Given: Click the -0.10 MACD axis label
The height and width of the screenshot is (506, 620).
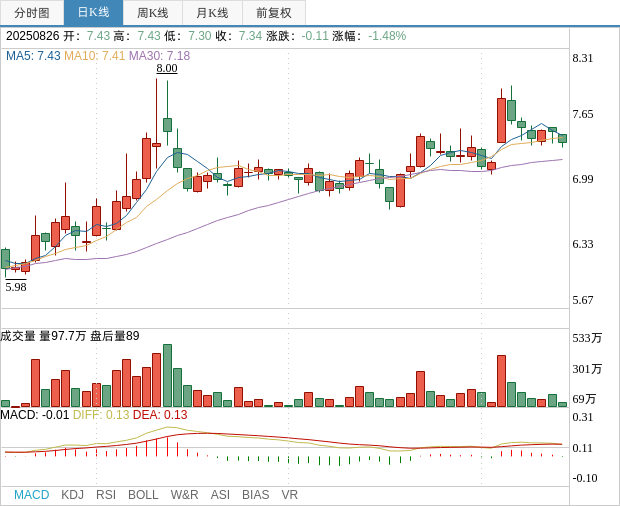Looking at the screenshot, I should pyautogui.click(x=584, y=478).
